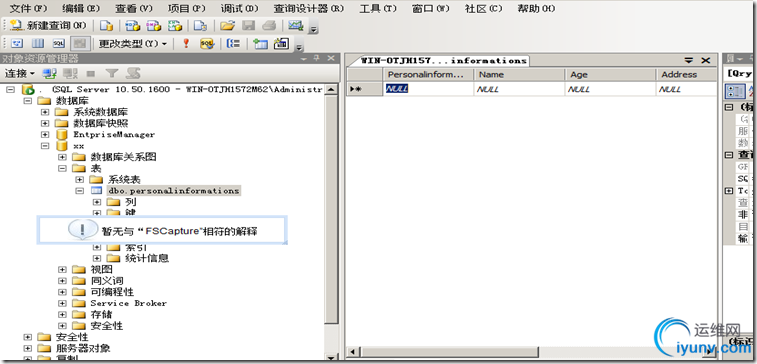This screenshot has height=364, width=757.
Task: Collapse the dbo.personalinformations table node
Action: click(x=80, y=191)
